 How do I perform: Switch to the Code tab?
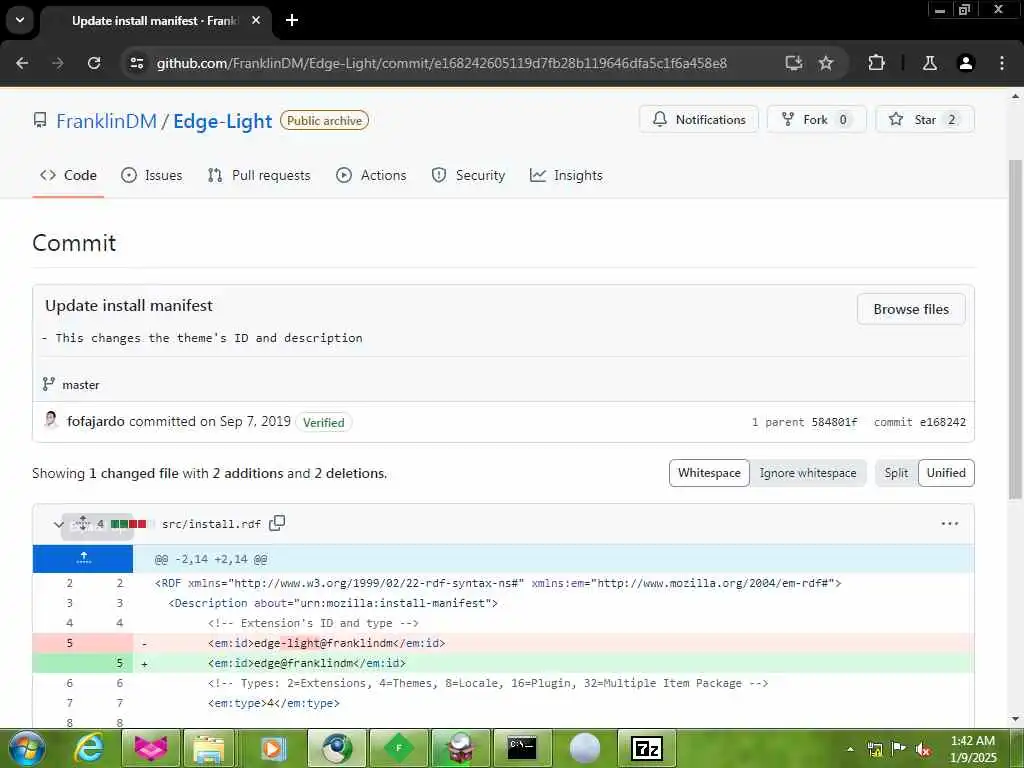click(68, 175)
